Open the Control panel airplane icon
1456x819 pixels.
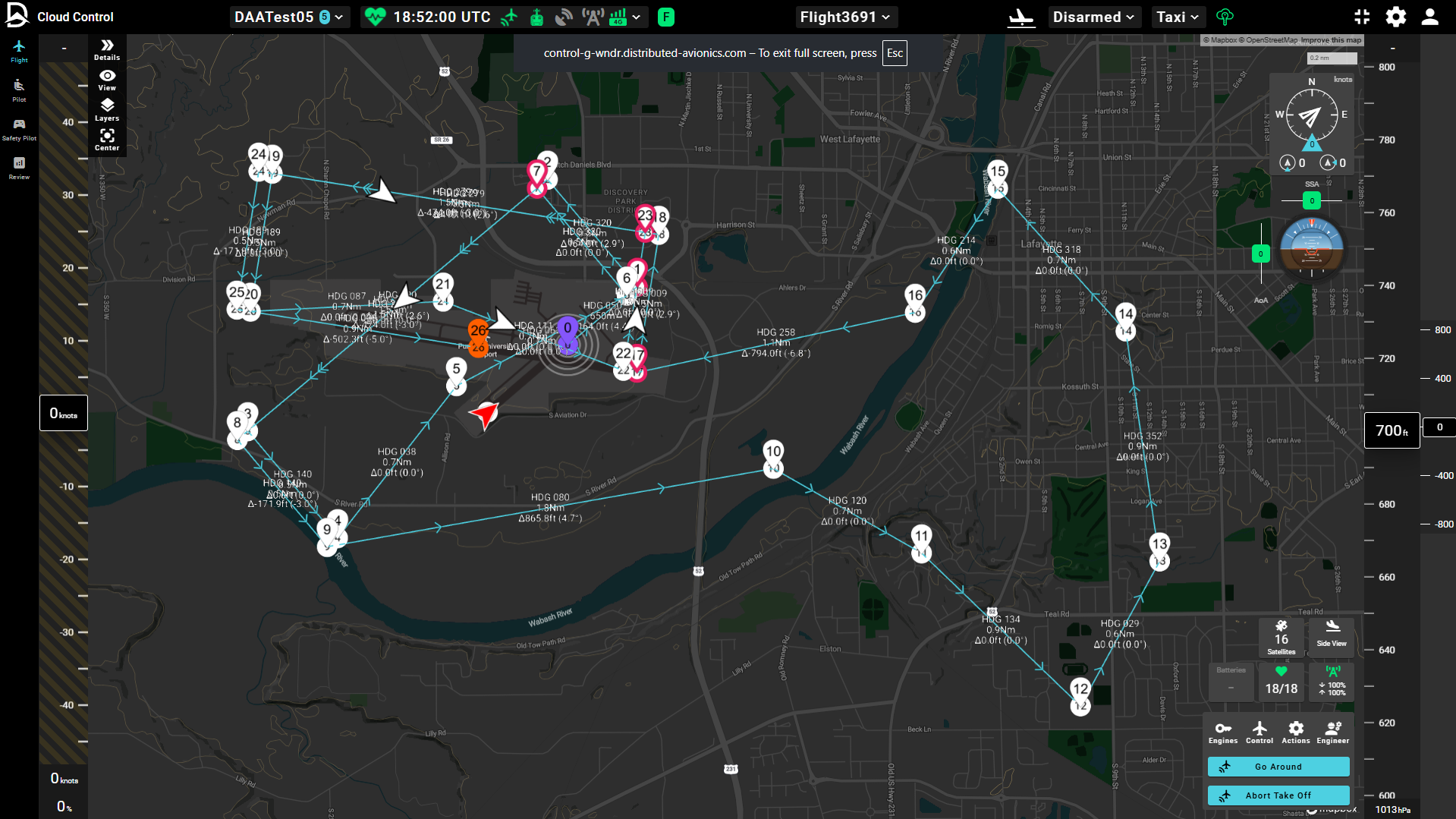[x=1259, y=732]
